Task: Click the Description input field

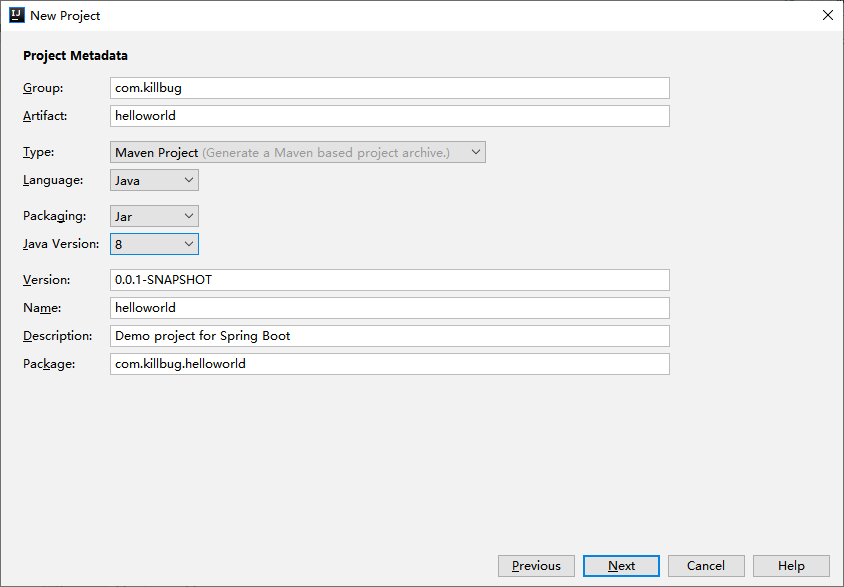Action: point(389,336)
